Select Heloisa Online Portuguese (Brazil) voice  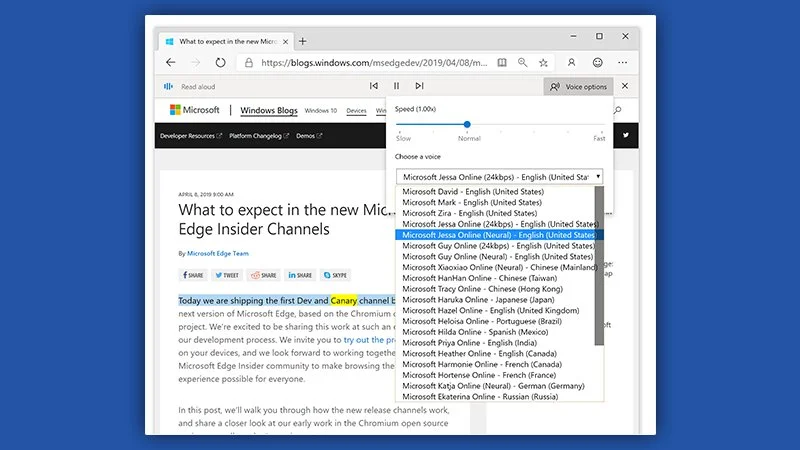pos(495,321)
